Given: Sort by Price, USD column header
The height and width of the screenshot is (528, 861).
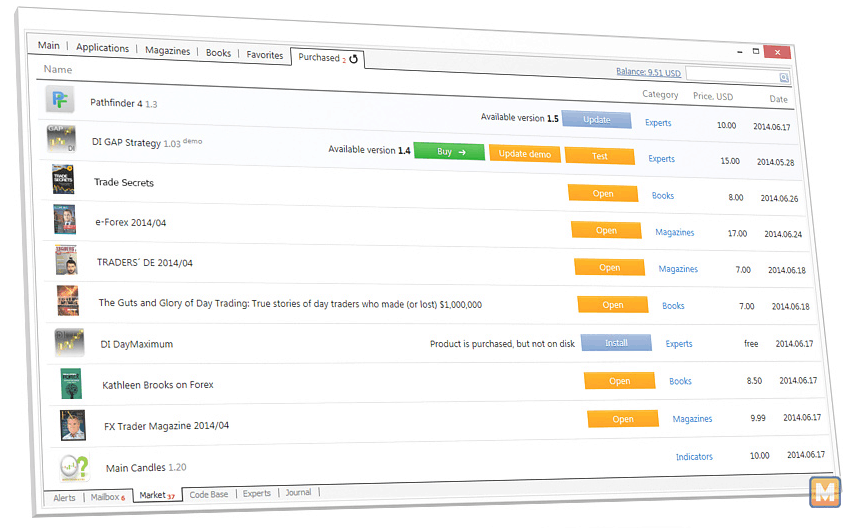Looking at the screenshot, I should (713, 96).
